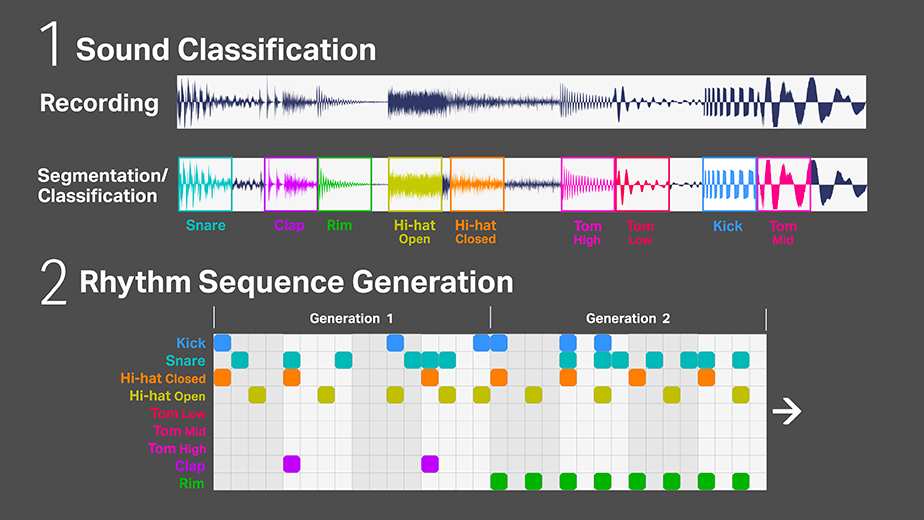Toggle the first Hi-hat Closed grid step
The width and height of the screenshot is (924, 520).
pos(222,378)
